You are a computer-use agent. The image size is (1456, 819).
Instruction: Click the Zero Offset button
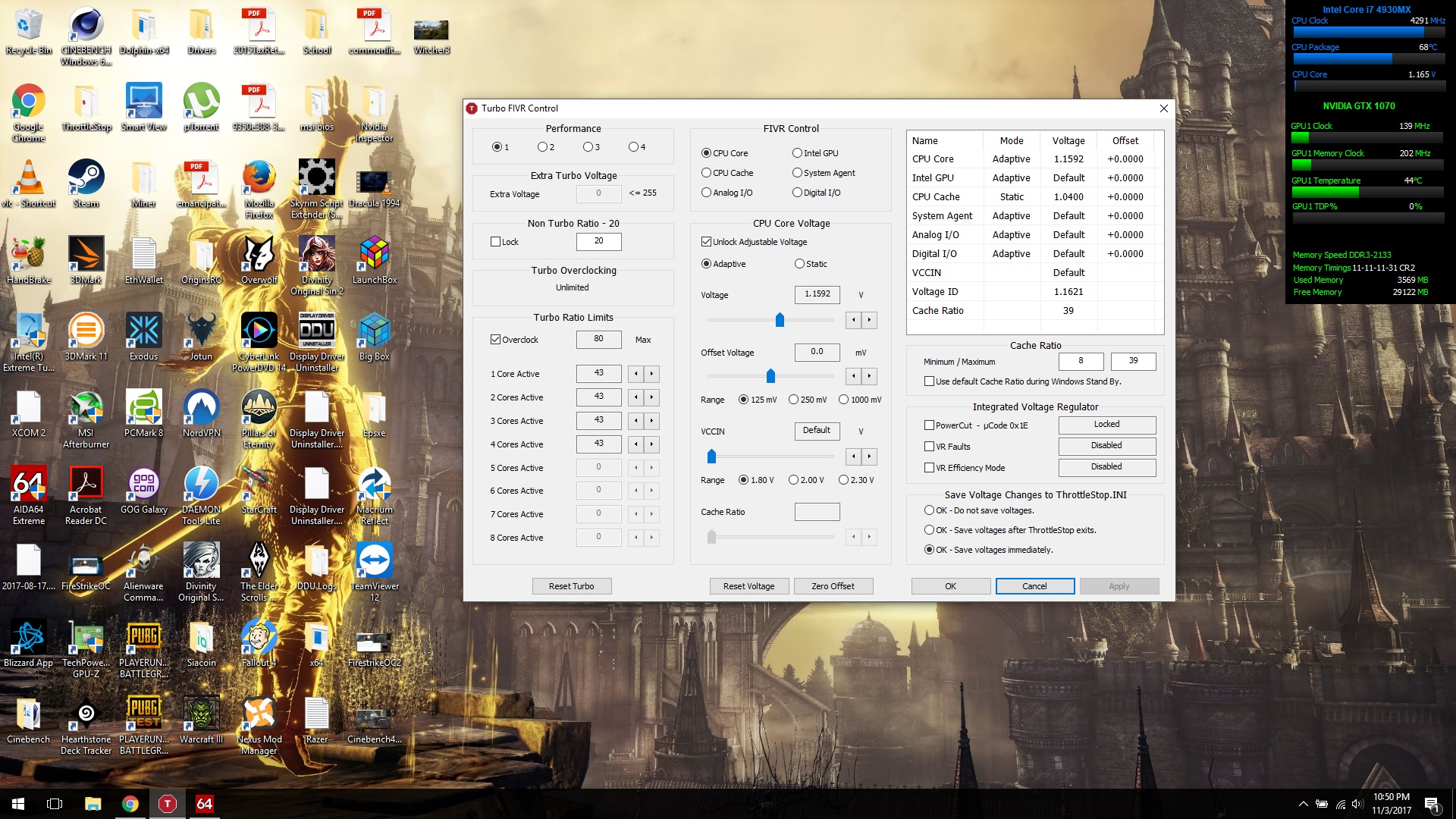(x=833, y=586)
